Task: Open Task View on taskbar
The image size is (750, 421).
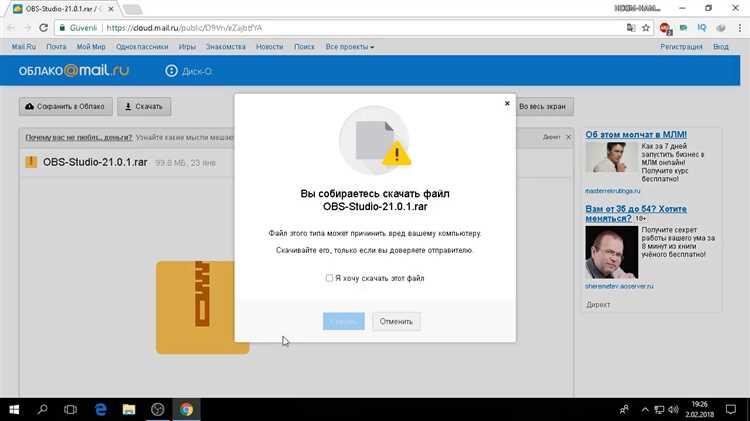Action: point(70,410)
